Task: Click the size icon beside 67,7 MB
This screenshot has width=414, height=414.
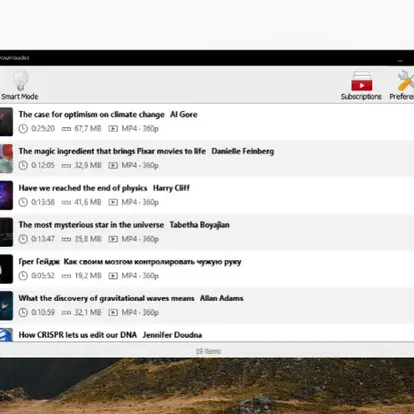Action: point(66,129)
